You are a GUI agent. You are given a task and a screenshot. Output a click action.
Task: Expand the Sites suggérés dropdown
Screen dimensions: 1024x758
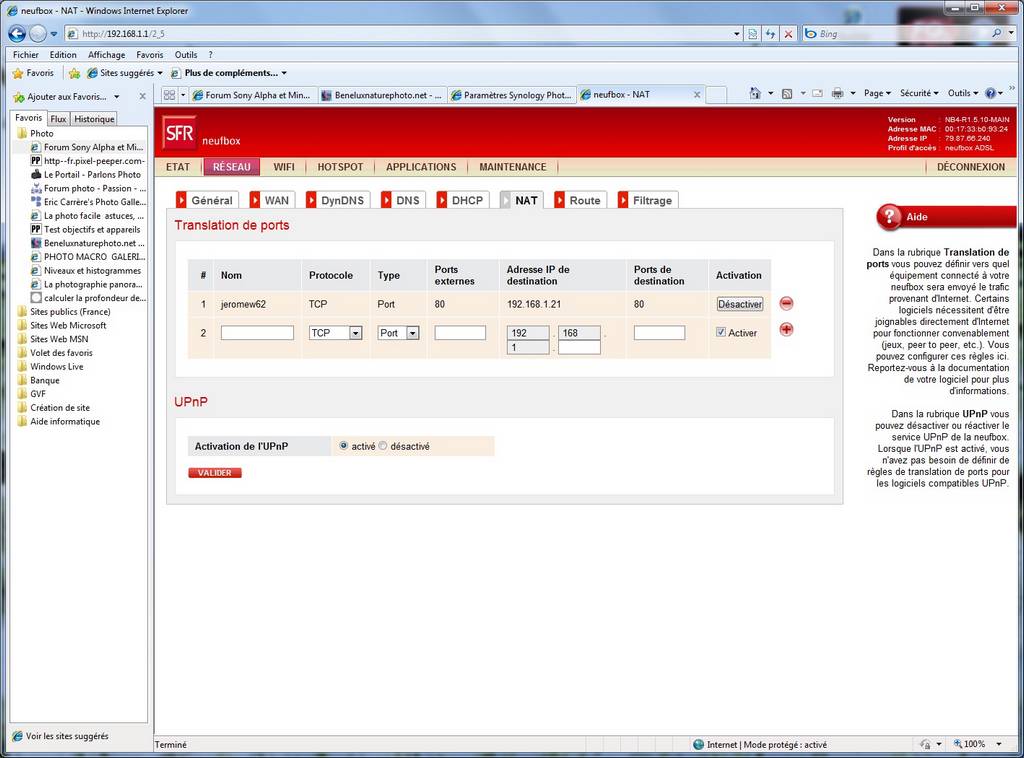160,73
